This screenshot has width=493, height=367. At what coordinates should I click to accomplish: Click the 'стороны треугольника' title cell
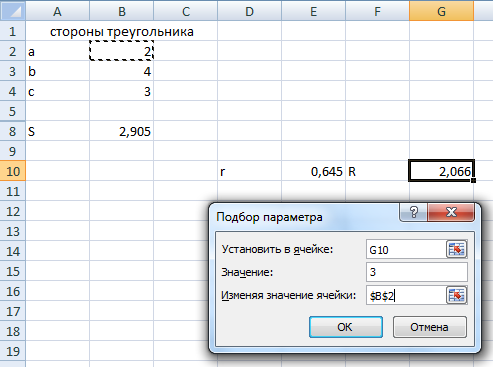(122, 31)
